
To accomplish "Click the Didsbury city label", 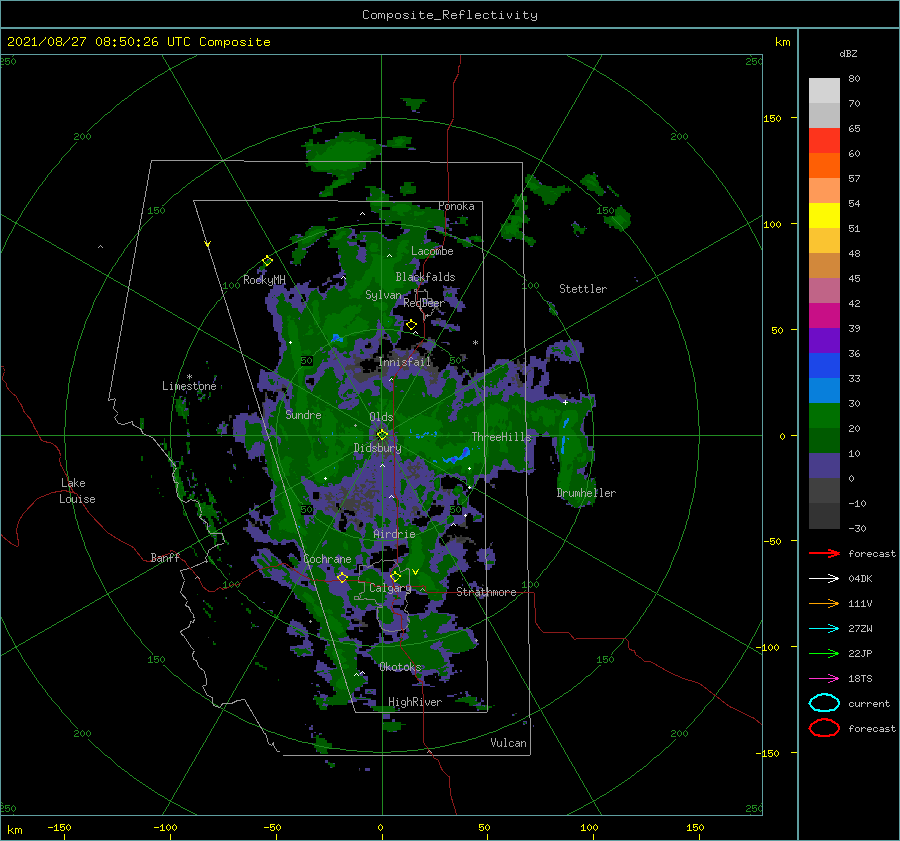I will click(x=377, y=448).
